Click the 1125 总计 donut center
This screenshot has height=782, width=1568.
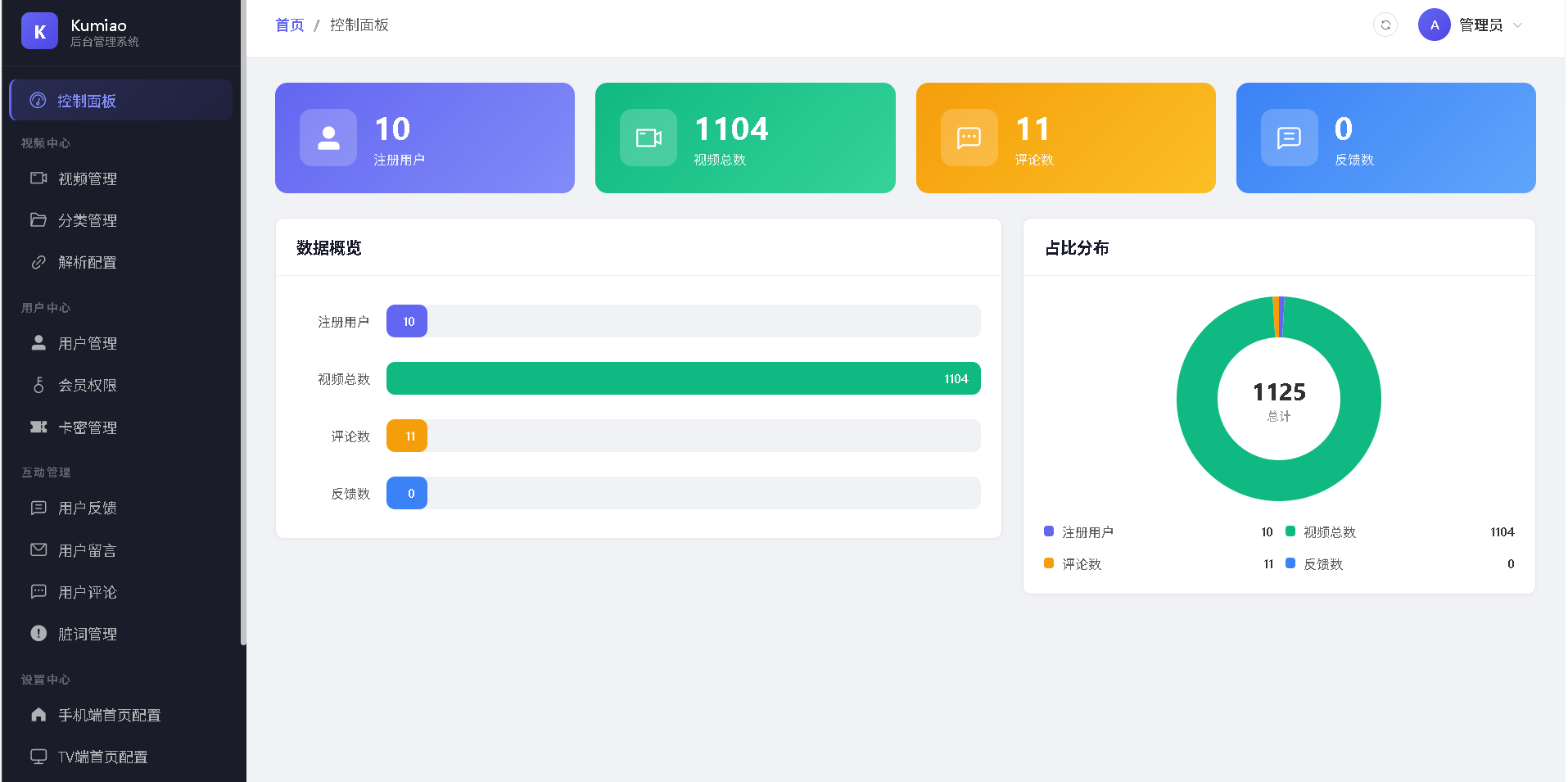(1279, 400)
